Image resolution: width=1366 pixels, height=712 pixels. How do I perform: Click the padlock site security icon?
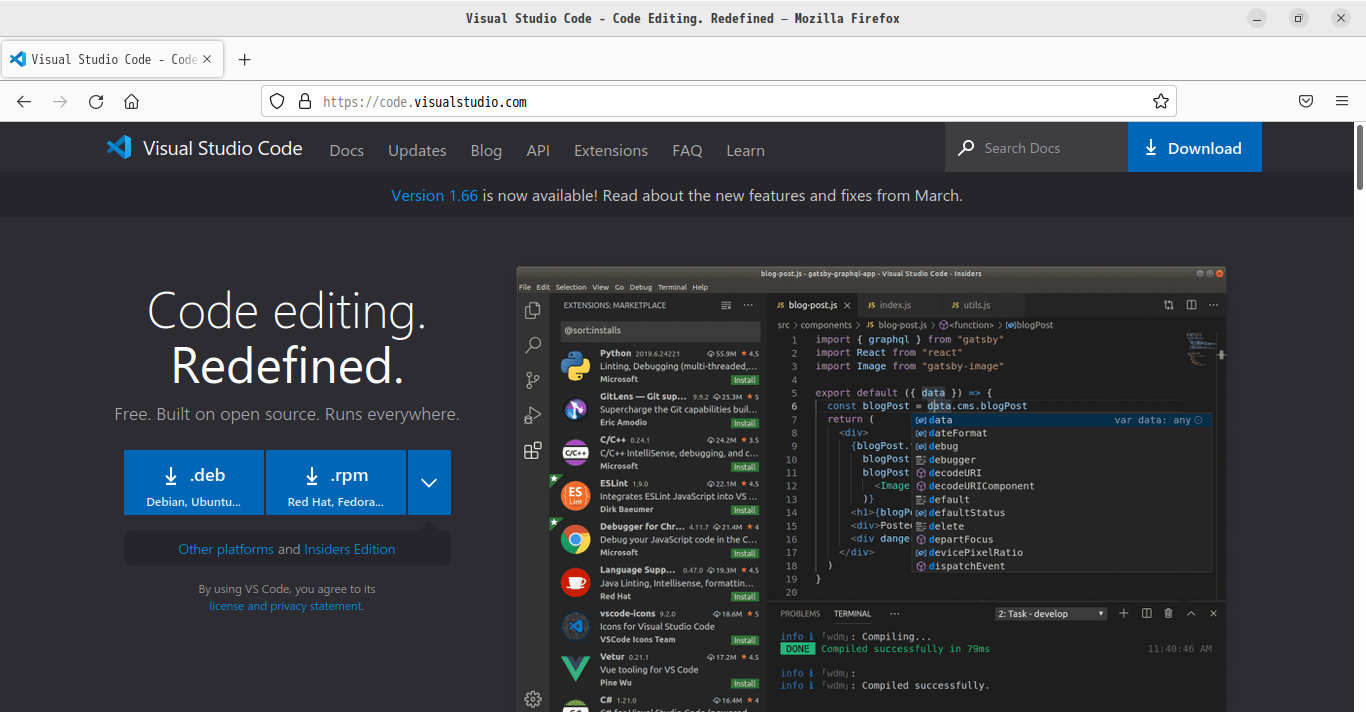304,101
